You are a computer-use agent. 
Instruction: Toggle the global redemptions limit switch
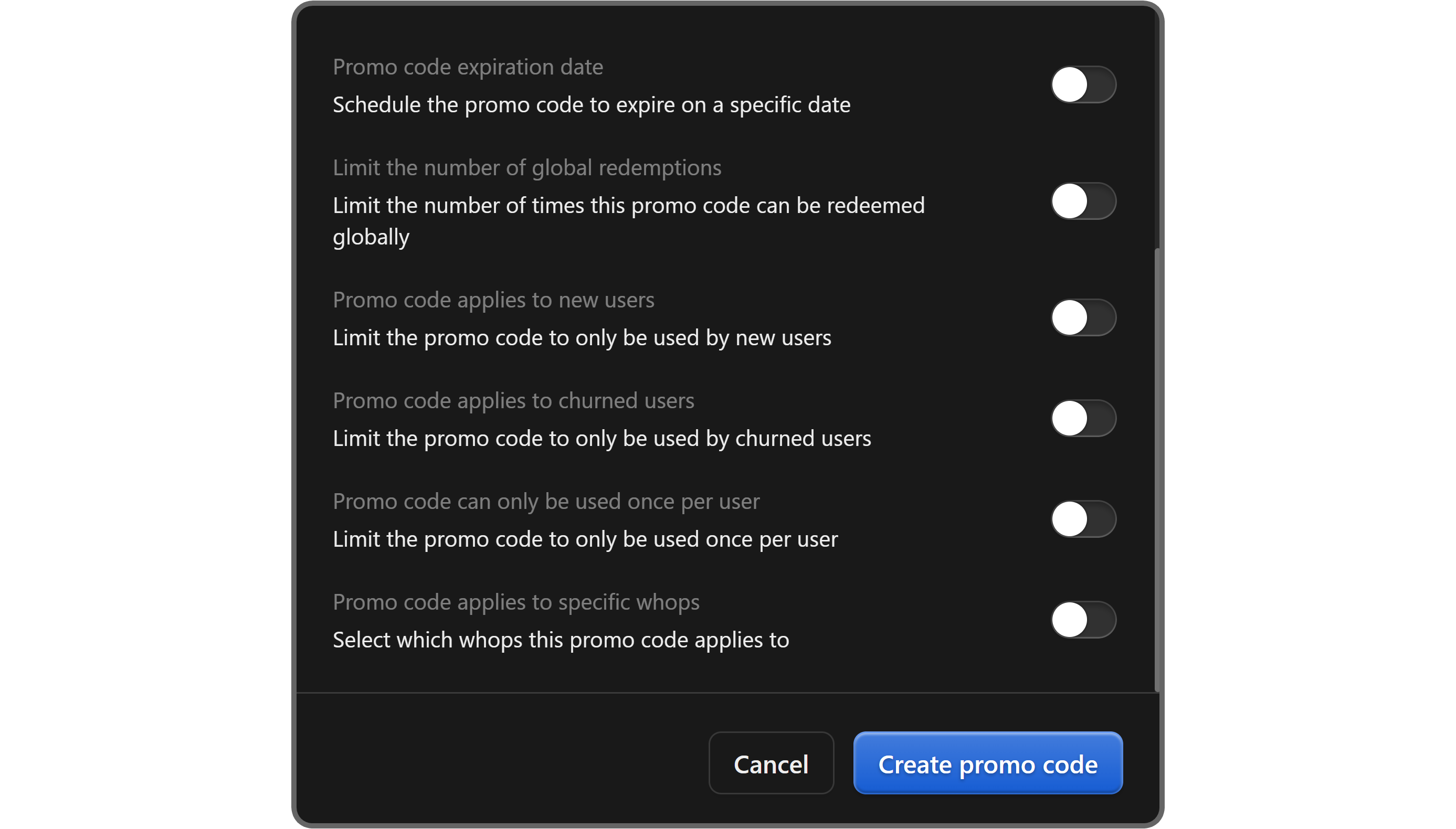coord(1083,201)
